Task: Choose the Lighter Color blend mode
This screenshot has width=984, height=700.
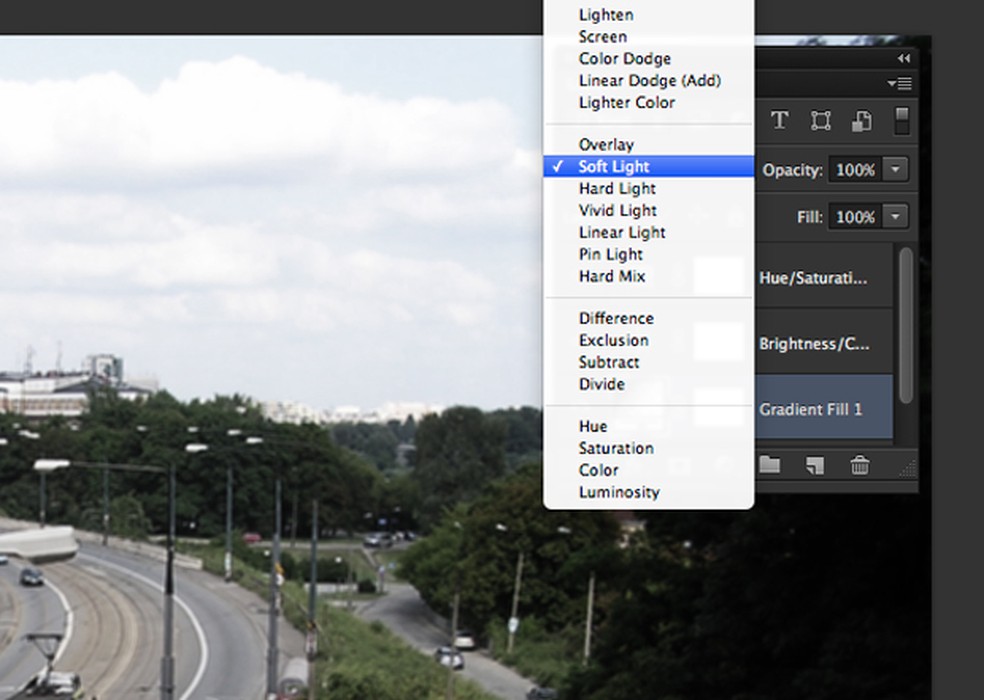Action: [649, 103]
